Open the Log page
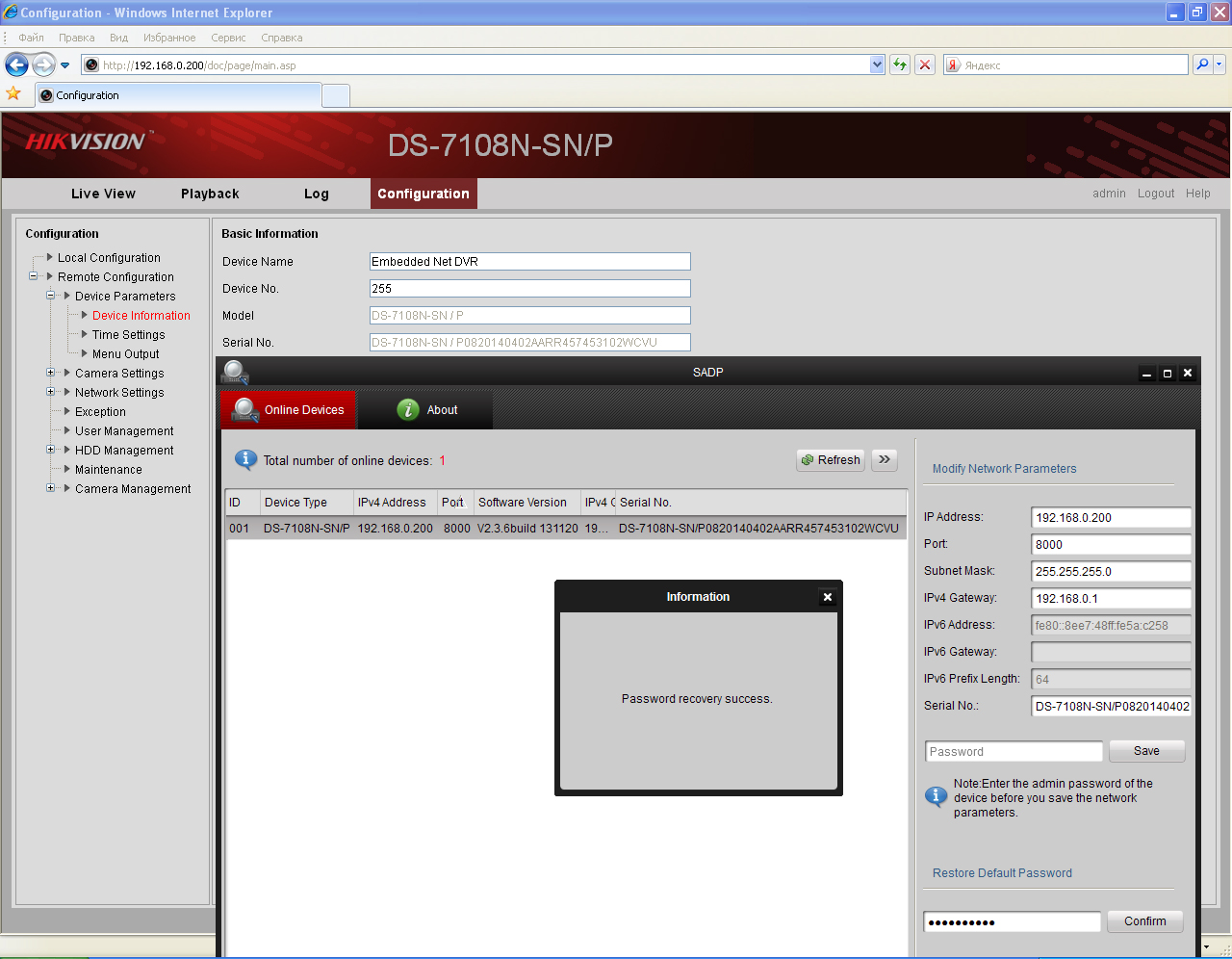This screenshot has width=1232, height=959. 316,194
